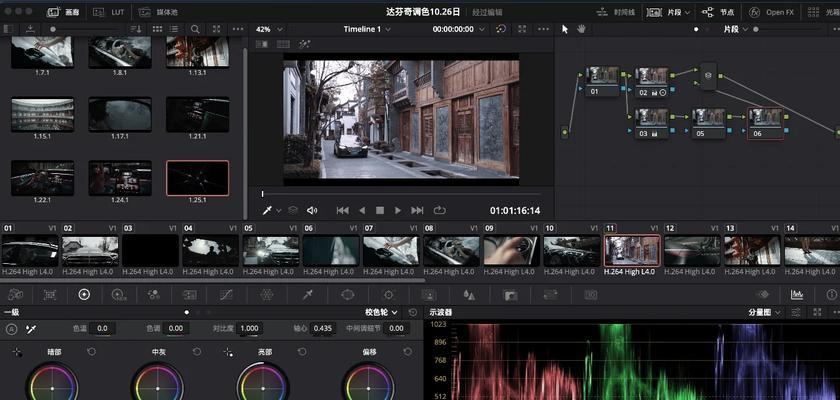Open the Camera Raw palette
The image size is (840, 400).
pos(16,295)
